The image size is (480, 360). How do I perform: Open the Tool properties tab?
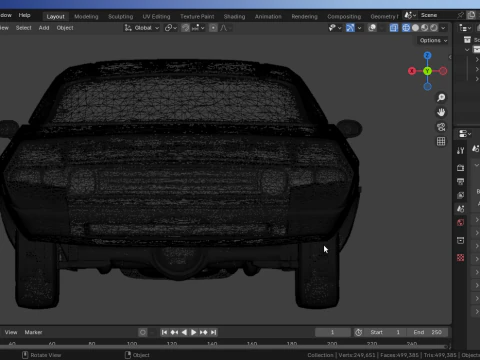tap(461, 151)
